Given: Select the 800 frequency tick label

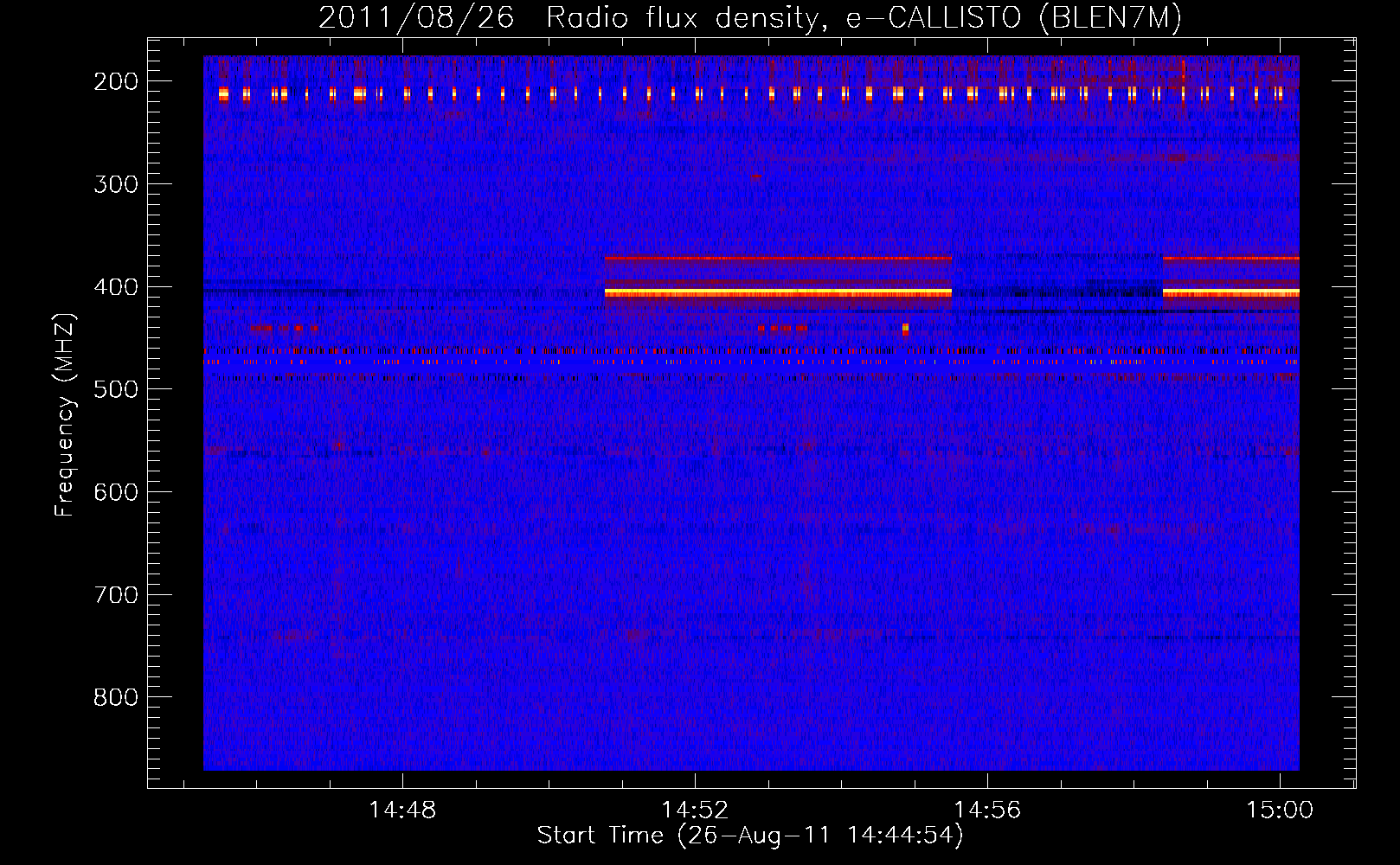Looking at the screenshot, I should pos(116,697).
